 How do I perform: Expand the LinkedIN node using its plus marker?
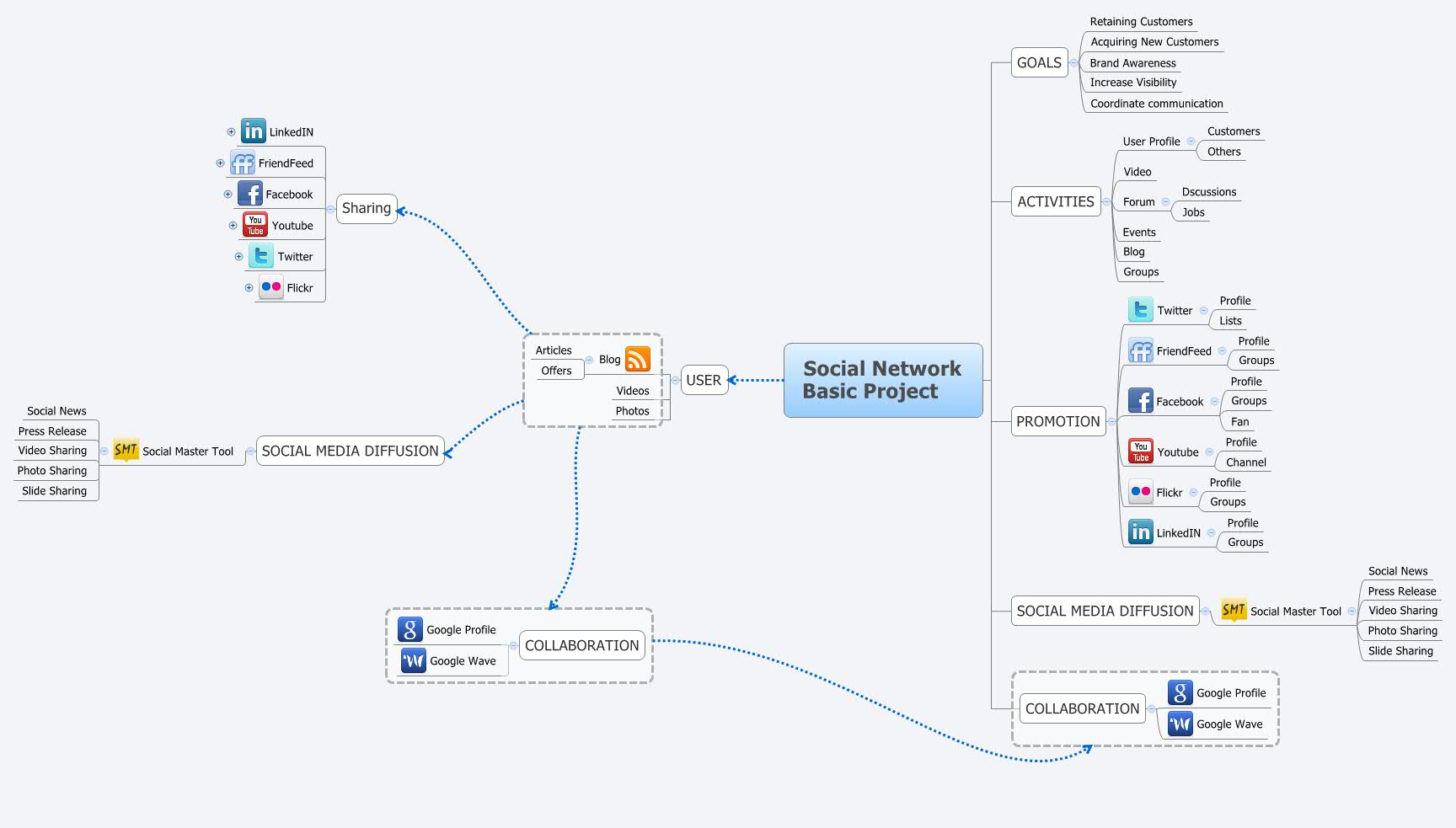pyautogui.click(x=230, y=131)
